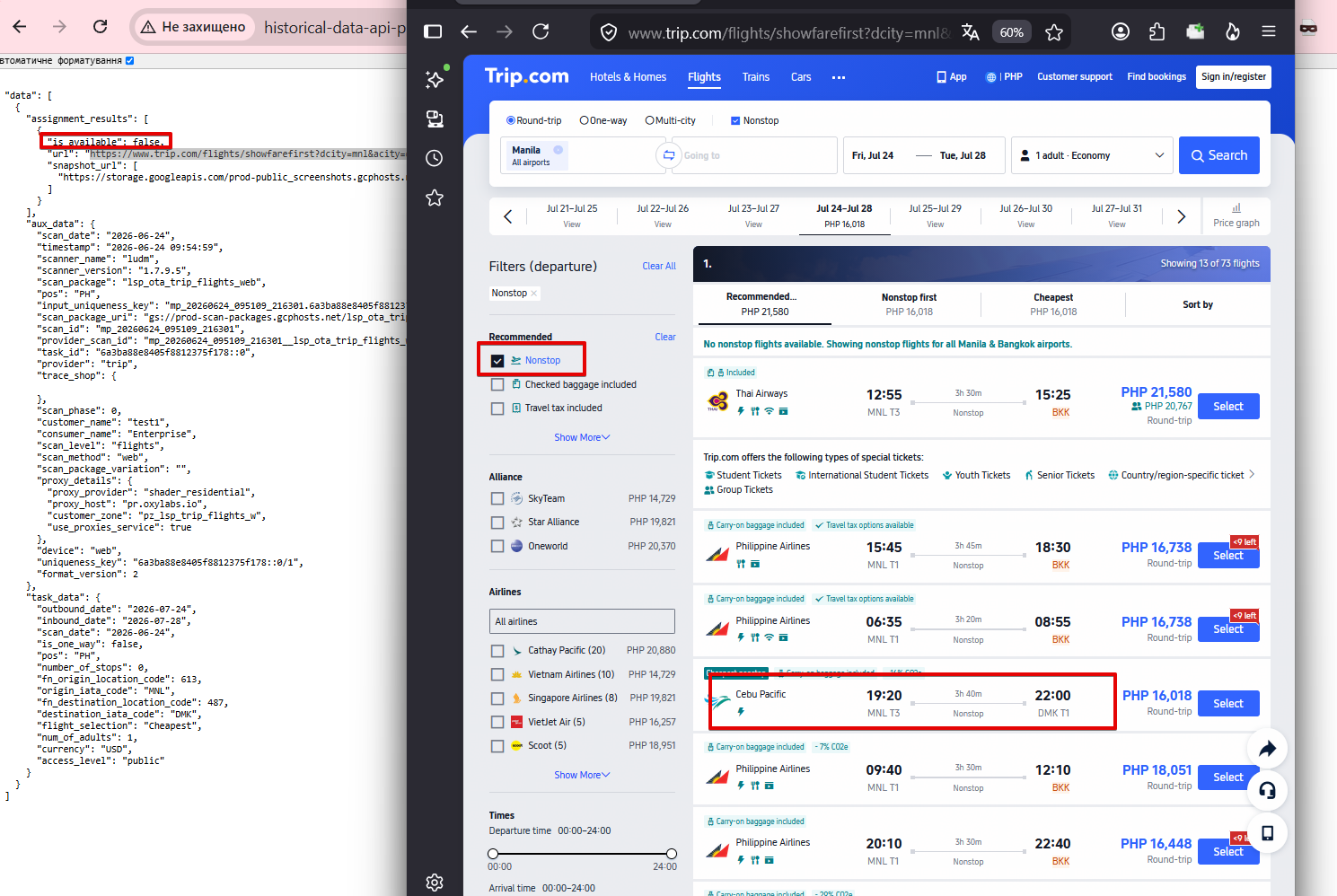
Task: Move the departure time slider right handle
Action: point(672,854)
